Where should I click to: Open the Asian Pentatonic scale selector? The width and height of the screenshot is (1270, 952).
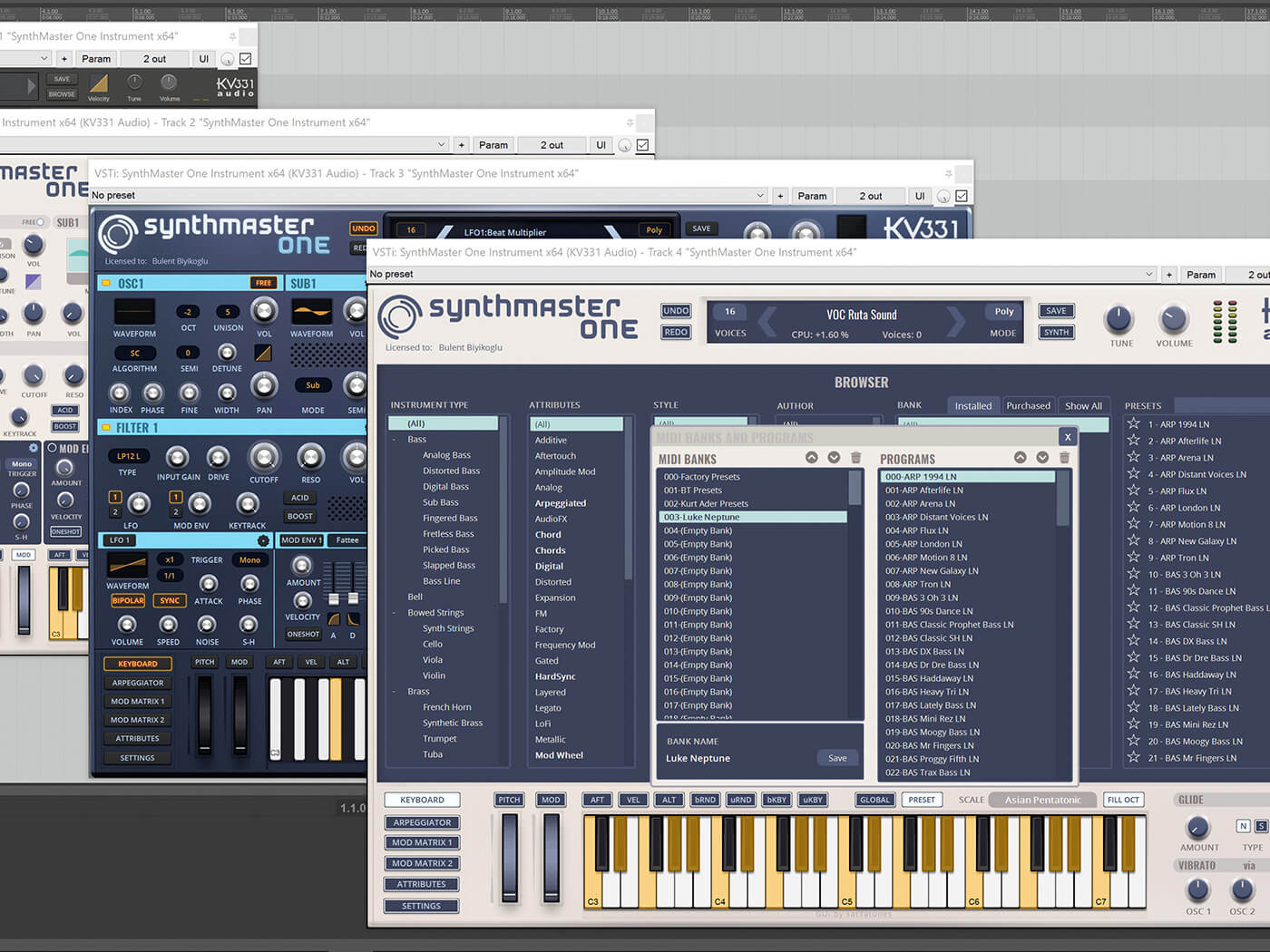tap(1040, 800)
